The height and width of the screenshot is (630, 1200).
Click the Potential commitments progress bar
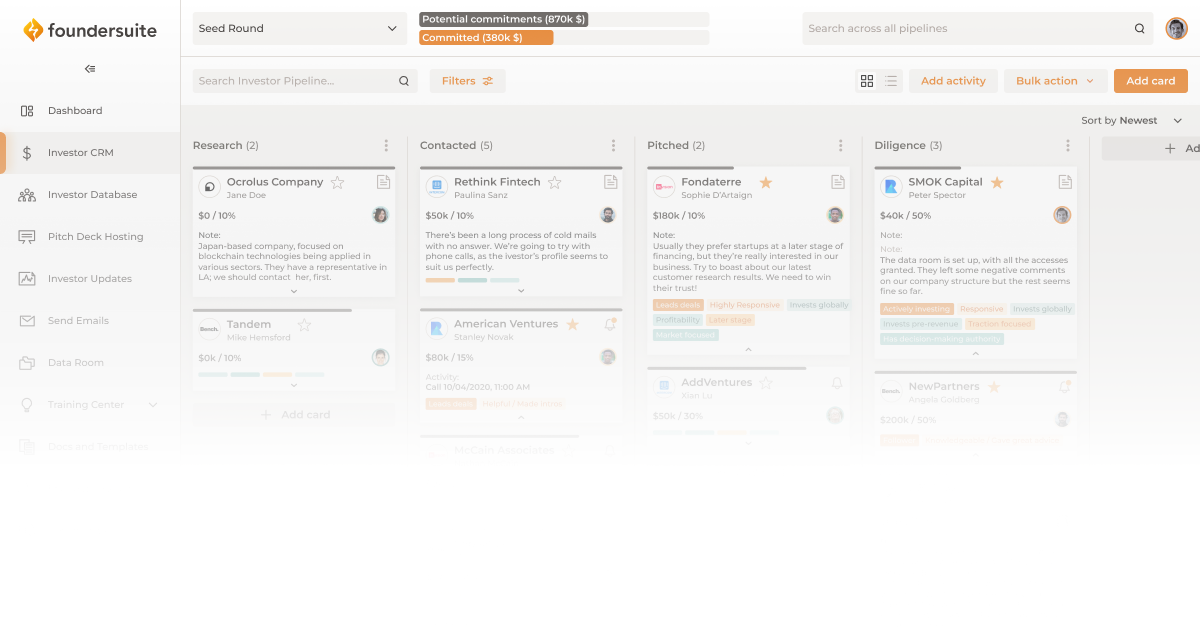pos(564,19)
